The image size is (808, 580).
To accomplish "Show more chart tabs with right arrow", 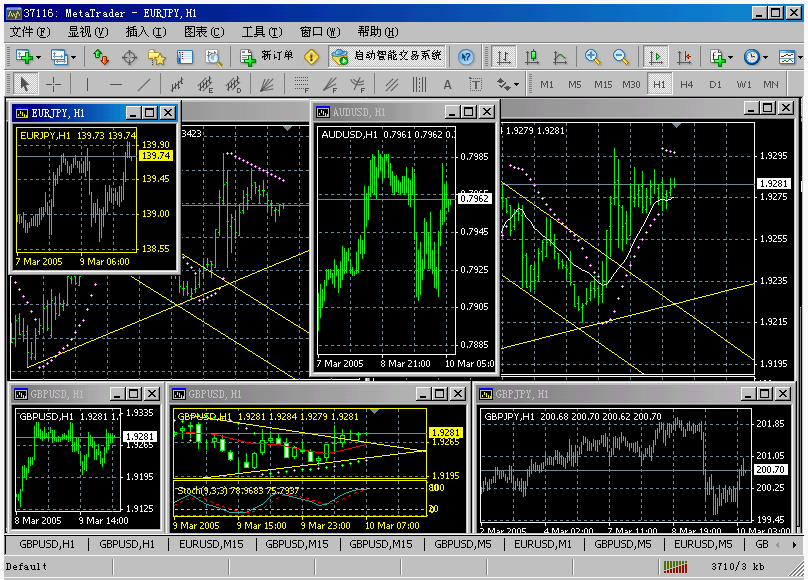I will click(794, 544).
